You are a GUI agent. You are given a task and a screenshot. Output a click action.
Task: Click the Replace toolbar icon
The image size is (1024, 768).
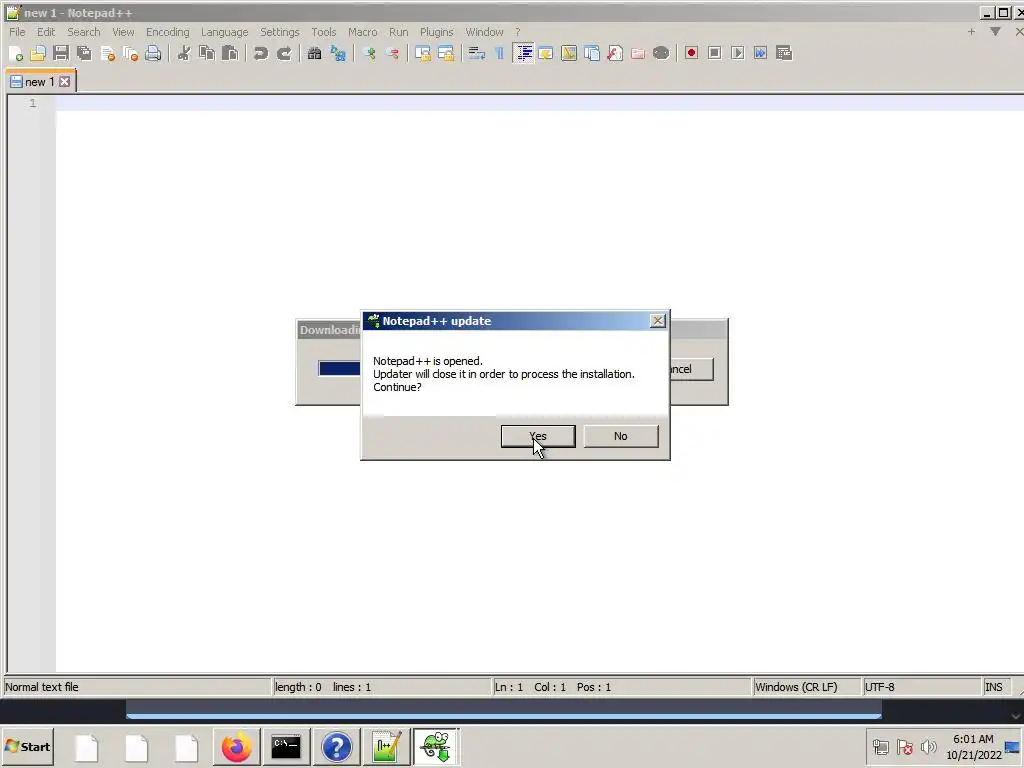(338, 54)
